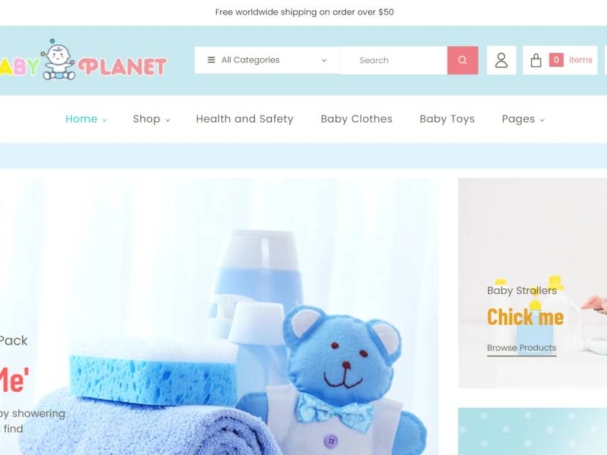This screenshot has height=455, width=607.
Task: Click the polka dot banner below Baby Strollers
Action: [x=532, y=431]
